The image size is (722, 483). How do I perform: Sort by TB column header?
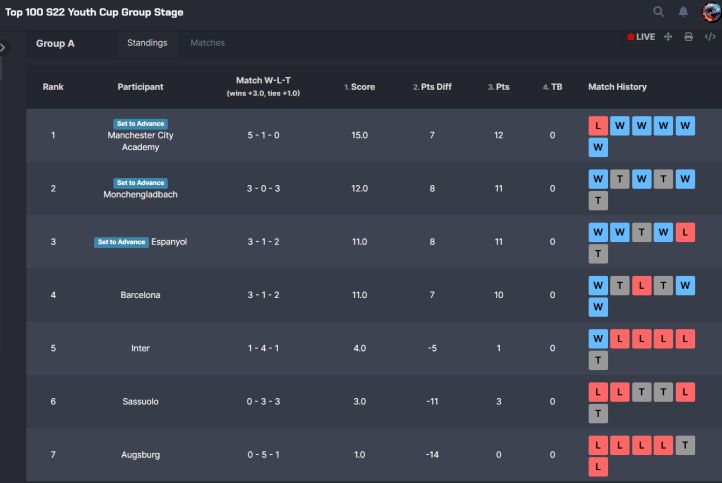tap(555, 87)
